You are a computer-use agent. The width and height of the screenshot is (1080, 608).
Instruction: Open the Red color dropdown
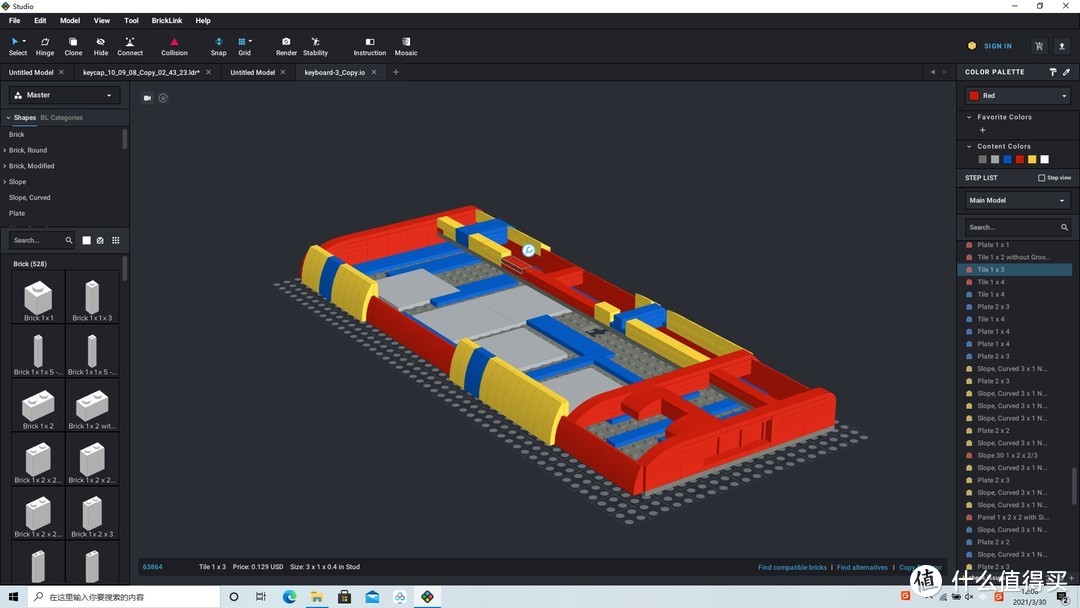coord(1017,96)
